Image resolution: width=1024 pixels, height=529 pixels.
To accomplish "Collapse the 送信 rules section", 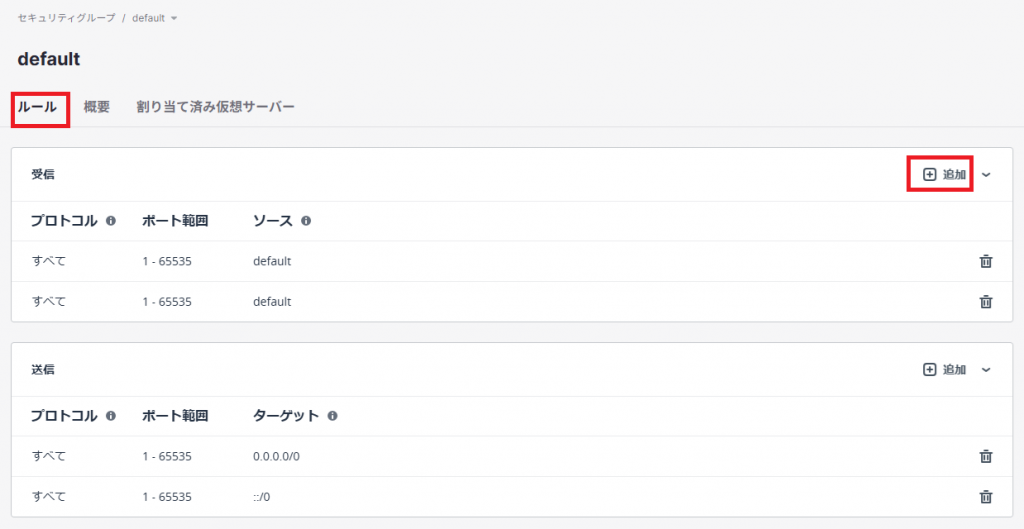I will pos(986,370).
